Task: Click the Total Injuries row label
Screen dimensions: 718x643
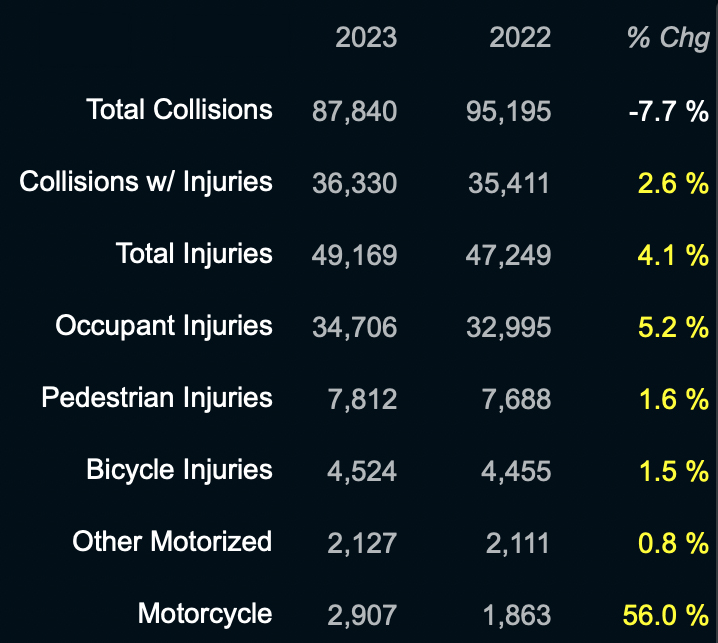Action: tap(194, 253)
